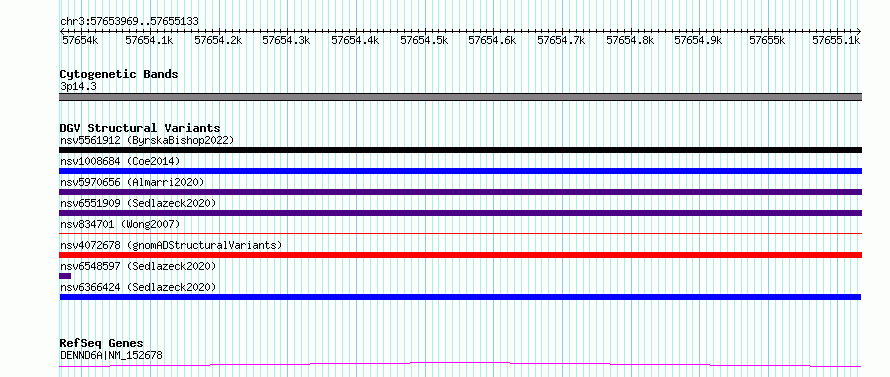Select the purple nsv5970656 variant bar
The image size is (890, 377).
coord(460,192)
